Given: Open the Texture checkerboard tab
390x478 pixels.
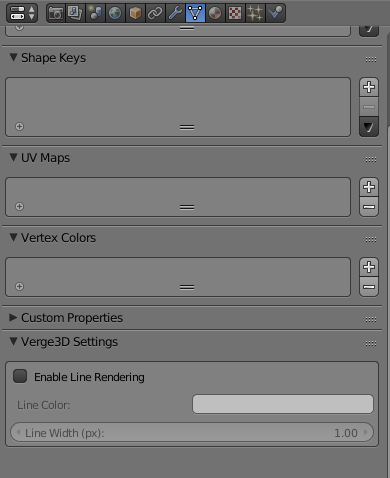Looking at the screenshot, I should click(x=235, y=13).
